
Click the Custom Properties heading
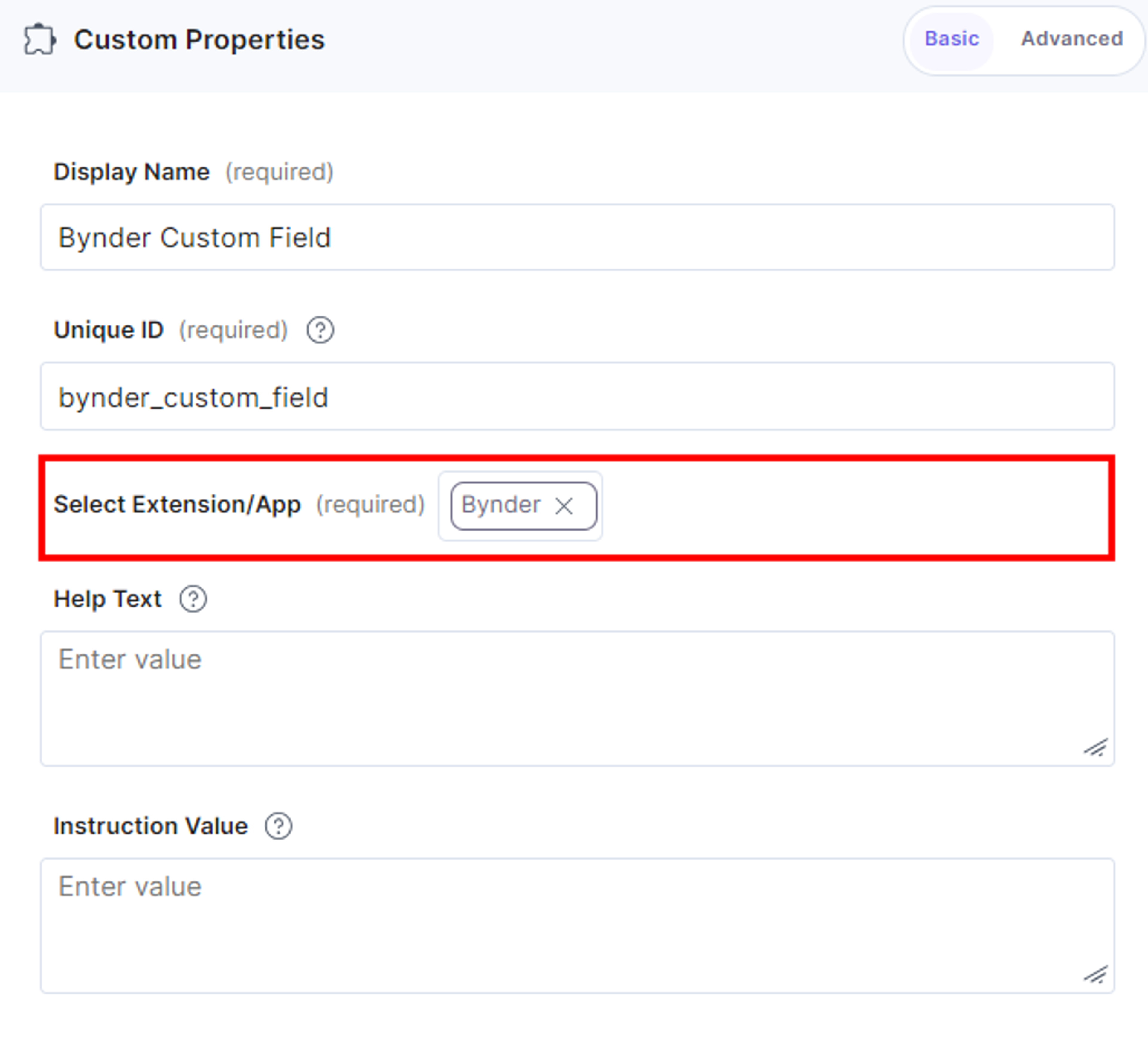(x=199, y=40)
